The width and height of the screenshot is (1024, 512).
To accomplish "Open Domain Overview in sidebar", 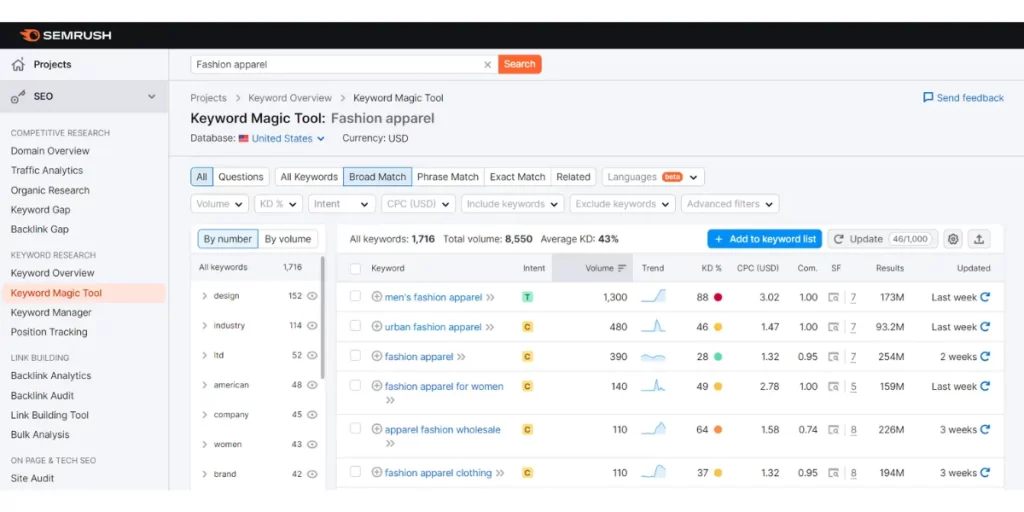I will point(50,151).
